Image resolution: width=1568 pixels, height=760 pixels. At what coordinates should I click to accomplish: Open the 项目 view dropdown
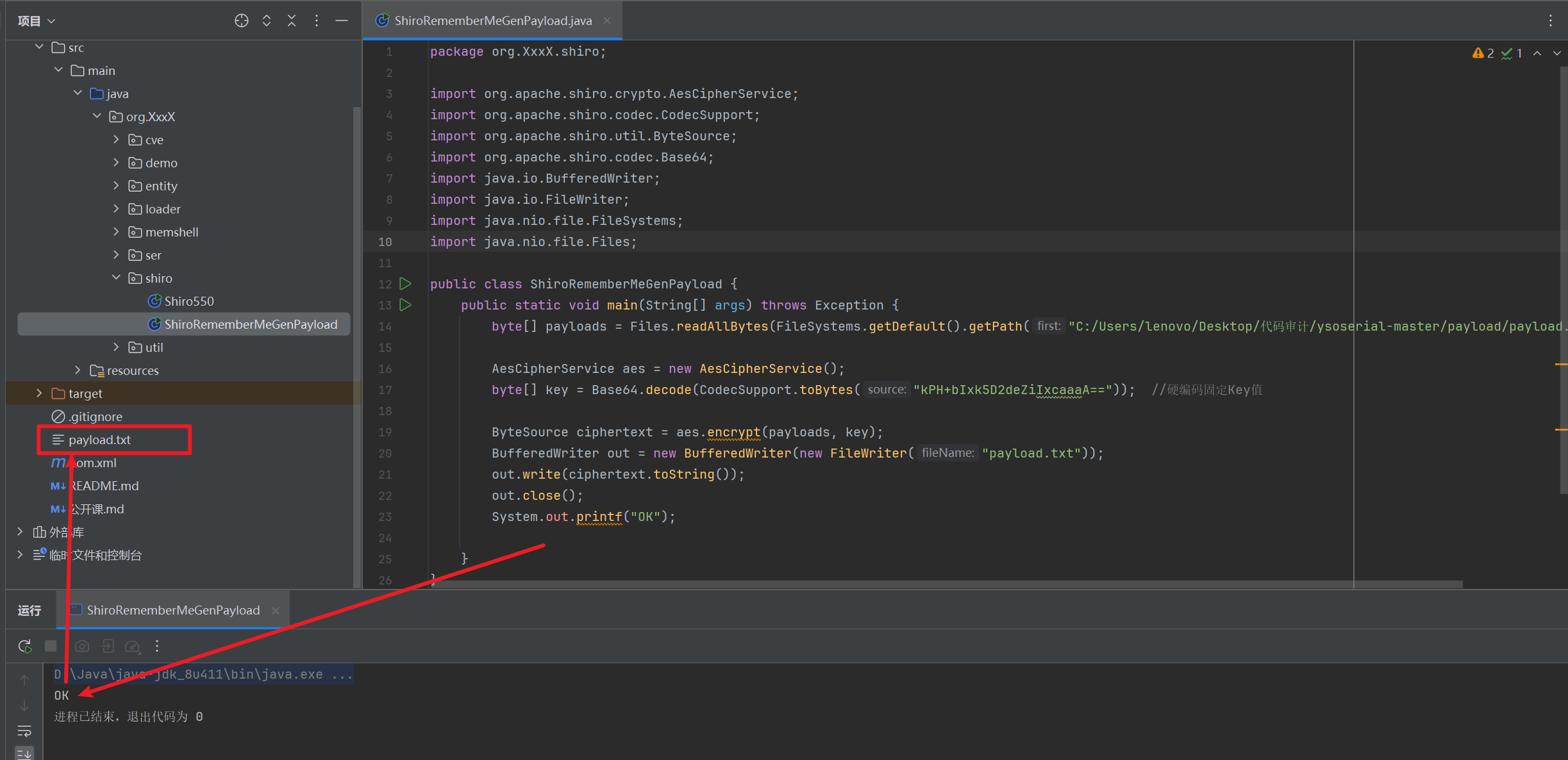(x=37, y=21)
